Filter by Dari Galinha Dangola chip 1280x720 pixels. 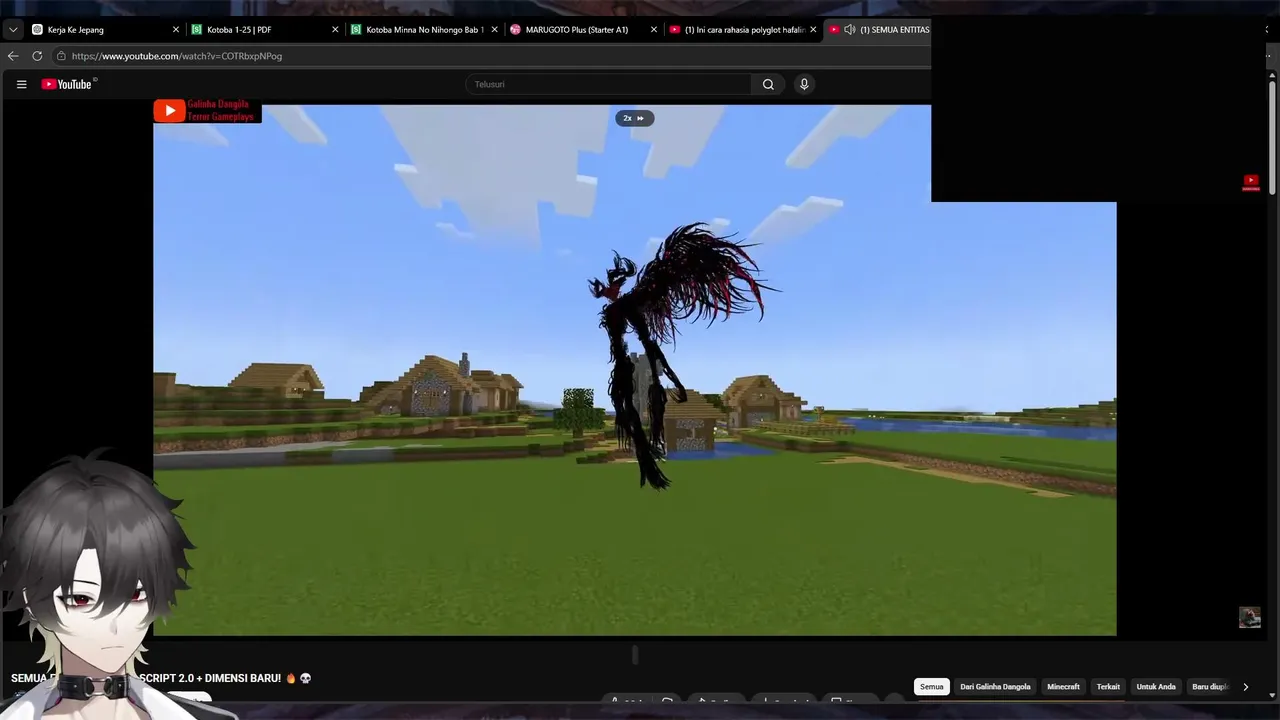tap(995, 687)
